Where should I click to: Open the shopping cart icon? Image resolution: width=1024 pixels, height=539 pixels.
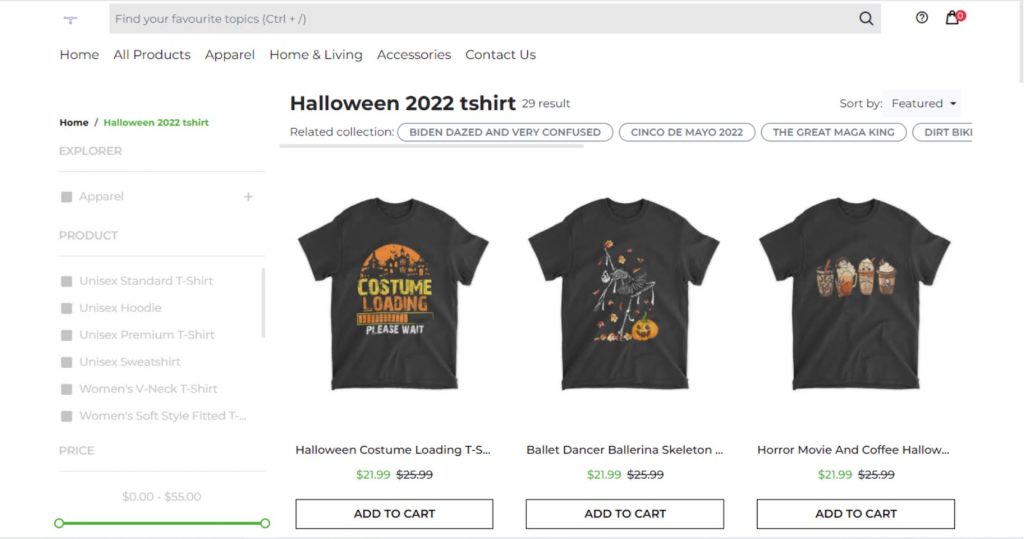(x=952, y=17)
